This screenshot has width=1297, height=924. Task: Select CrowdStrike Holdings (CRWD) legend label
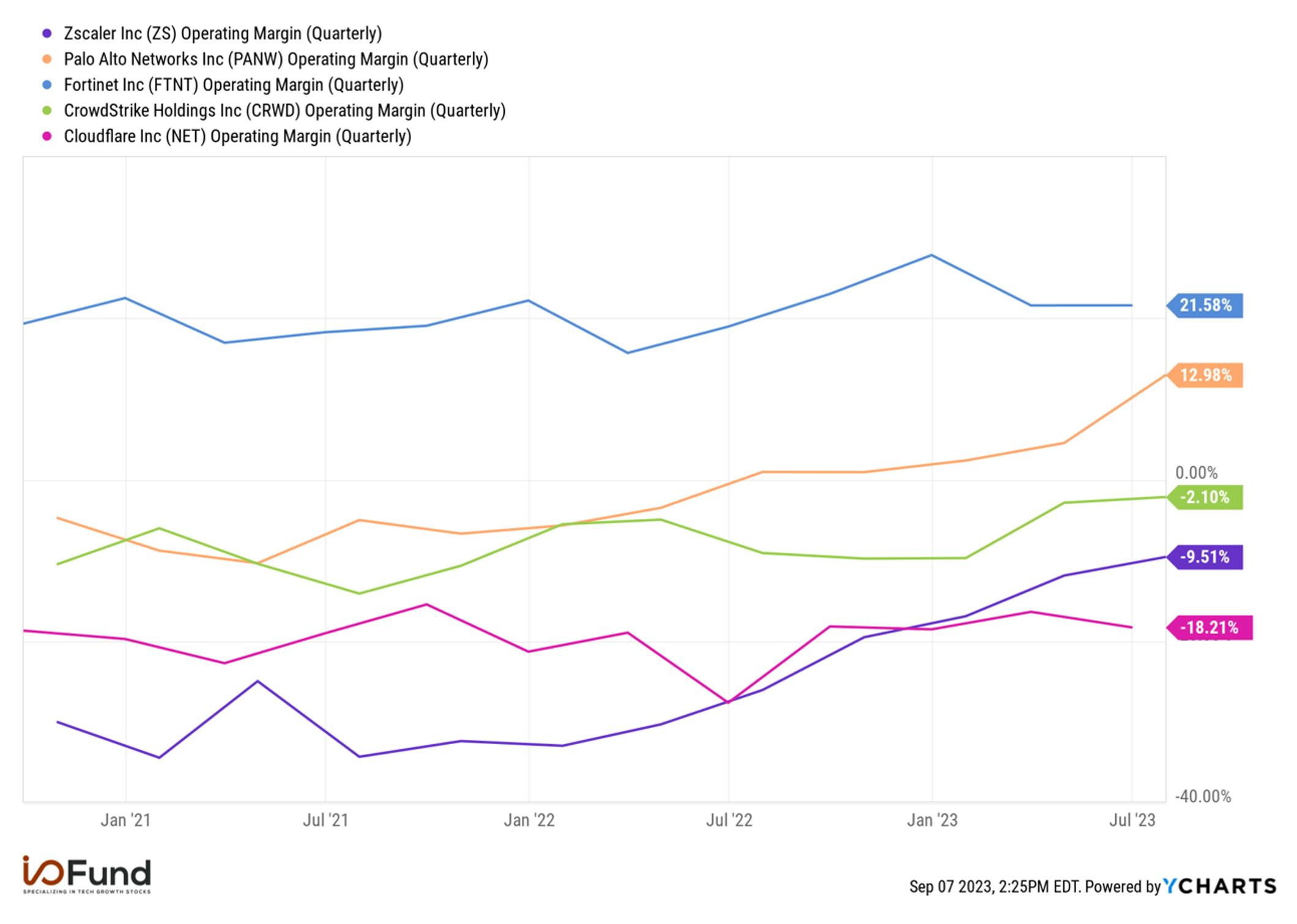pos(284,111)
